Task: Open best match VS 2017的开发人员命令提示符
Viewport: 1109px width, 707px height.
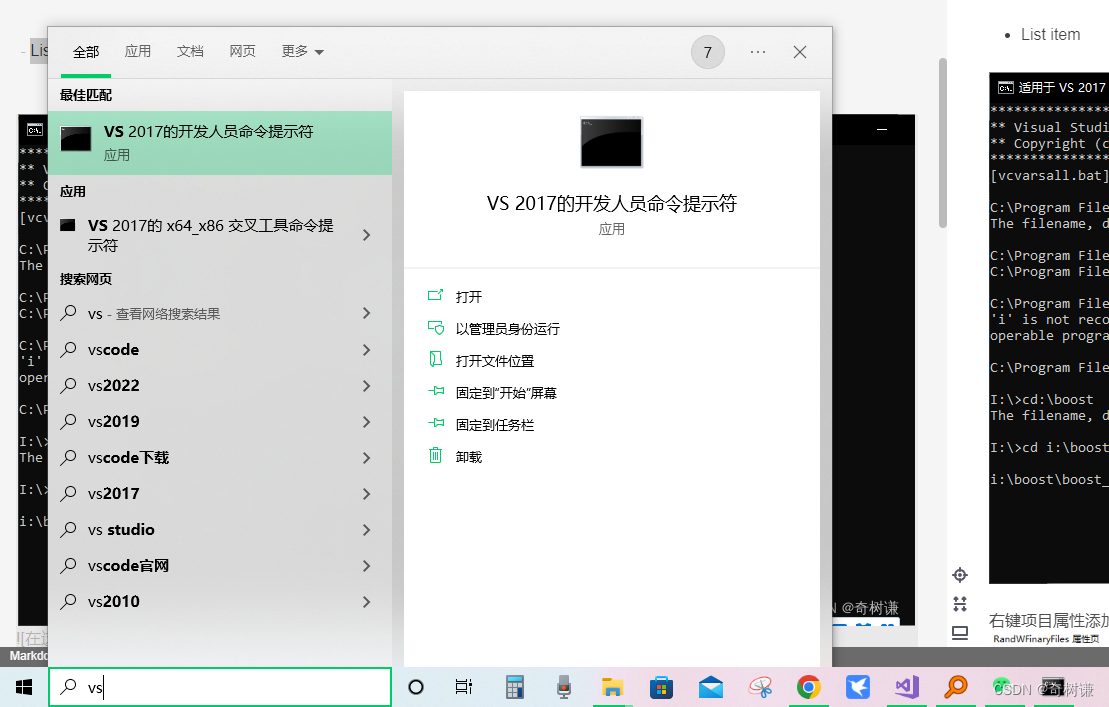Action: (220, 143)
